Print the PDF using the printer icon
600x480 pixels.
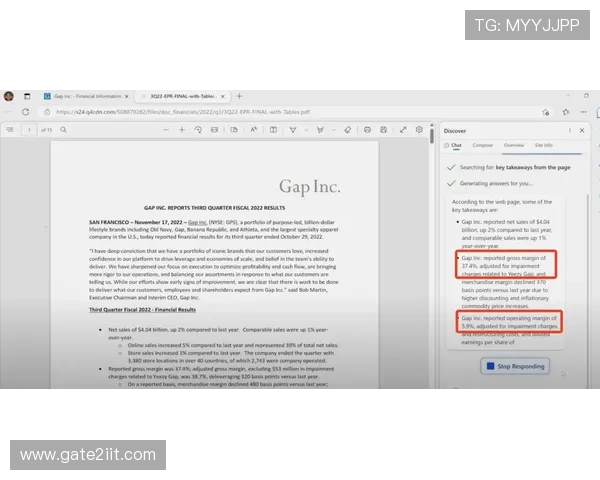point(368,129)
